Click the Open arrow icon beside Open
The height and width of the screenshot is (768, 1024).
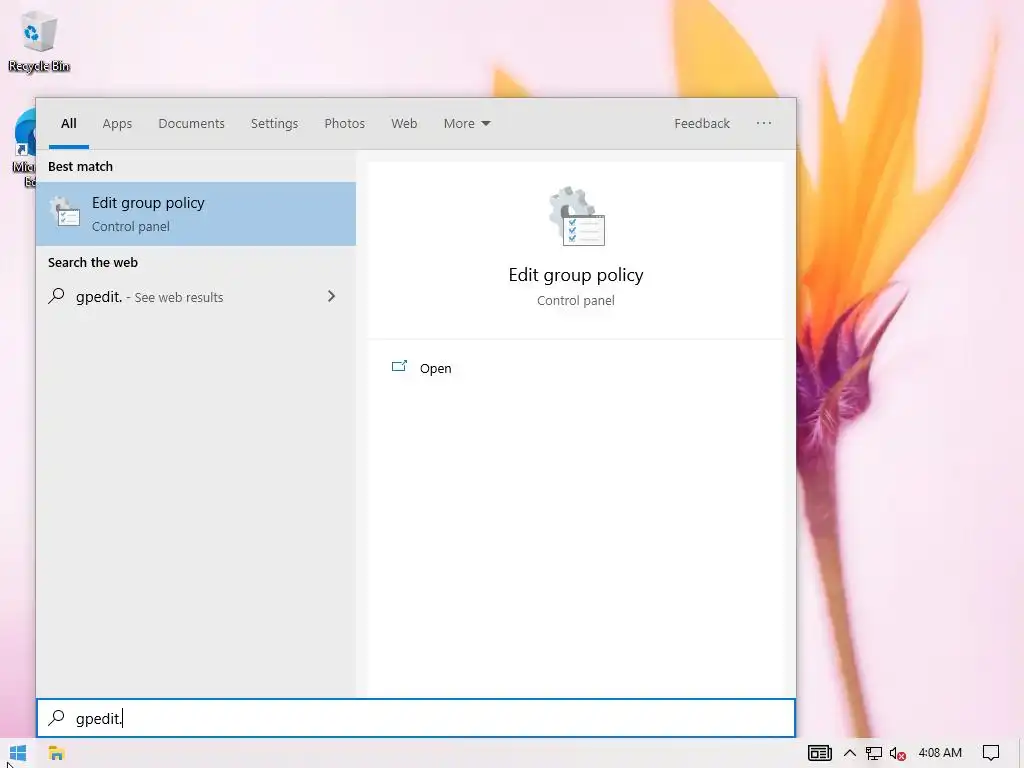point(399,366)
